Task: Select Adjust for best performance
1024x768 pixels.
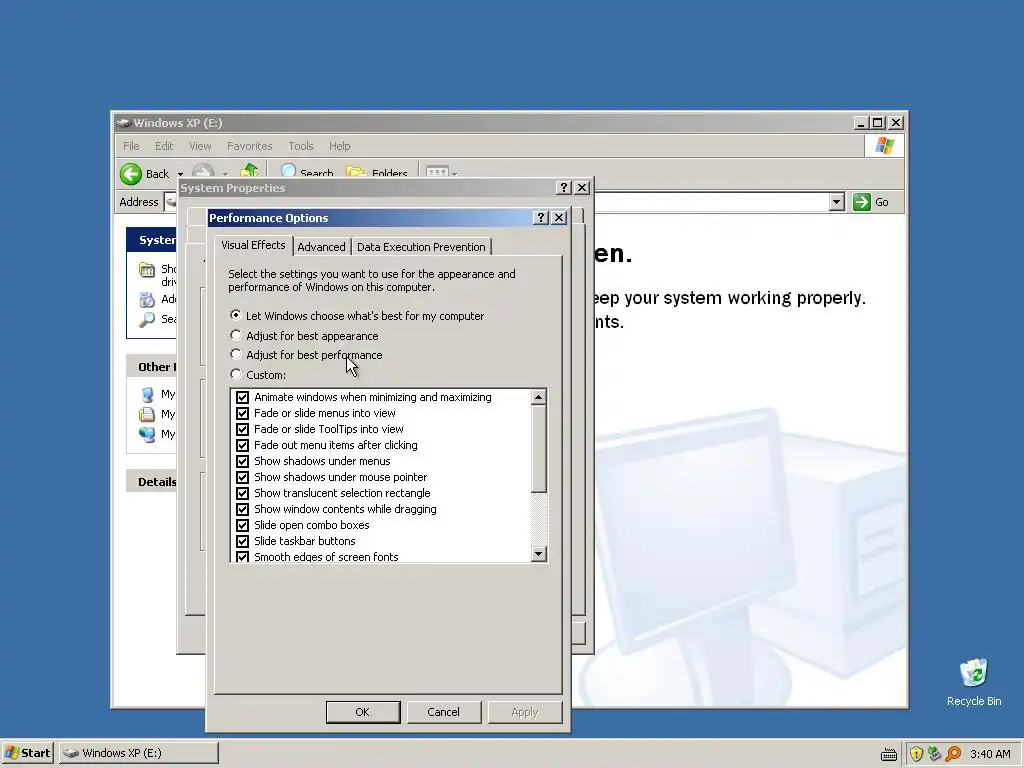Action: pos(236,354)
